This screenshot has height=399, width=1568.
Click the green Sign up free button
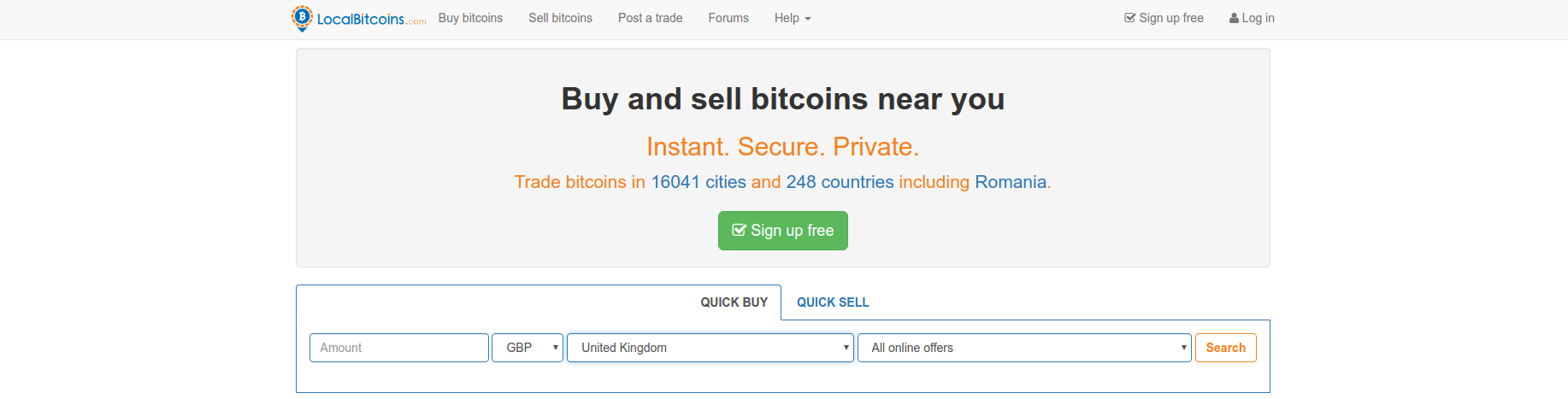(783, 231)
